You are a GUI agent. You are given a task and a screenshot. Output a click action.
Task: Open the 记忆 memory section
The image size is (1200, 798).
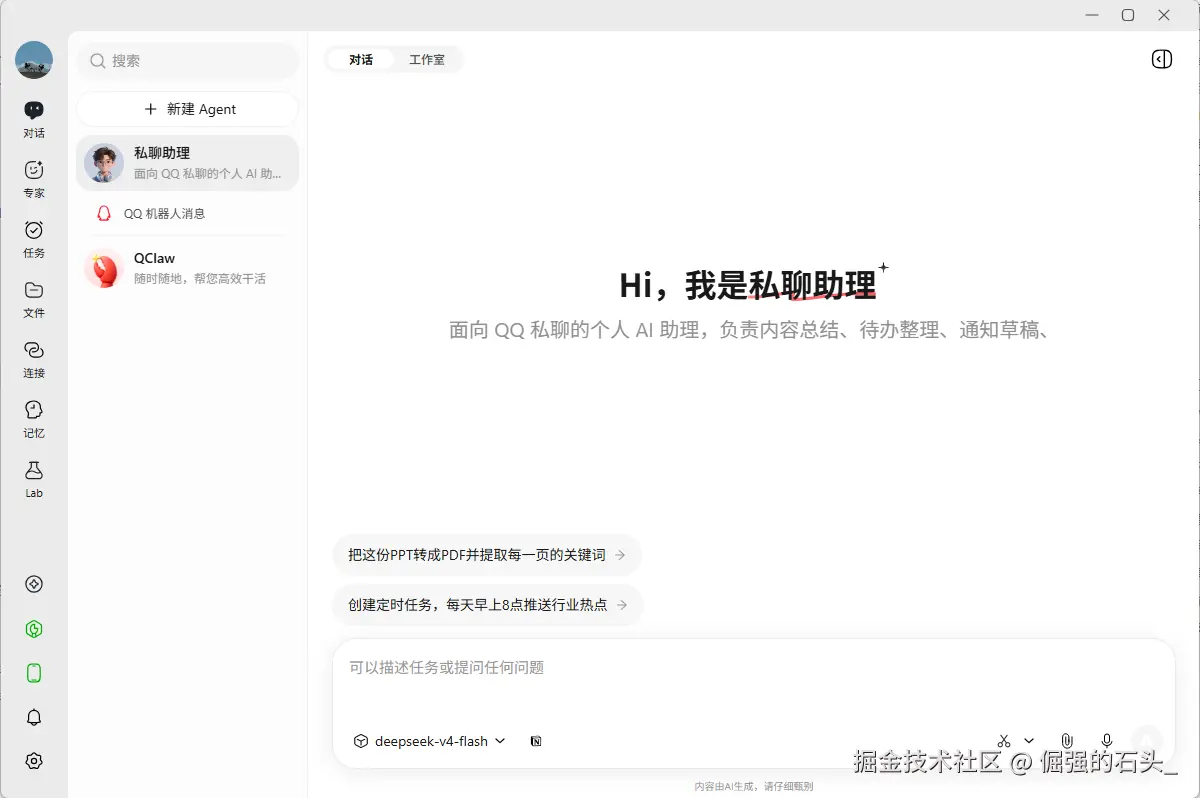tap(34, 418)
